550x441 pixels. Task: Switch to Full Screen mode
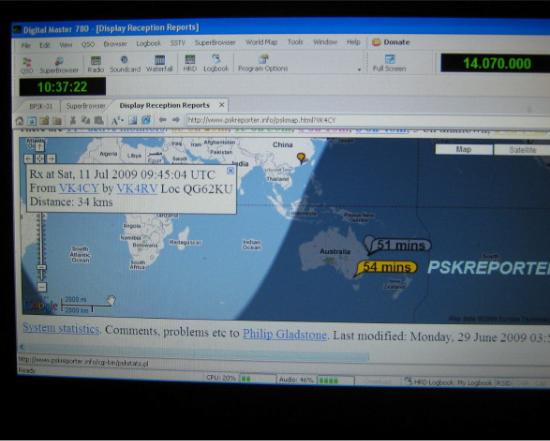tap(389, 63)
